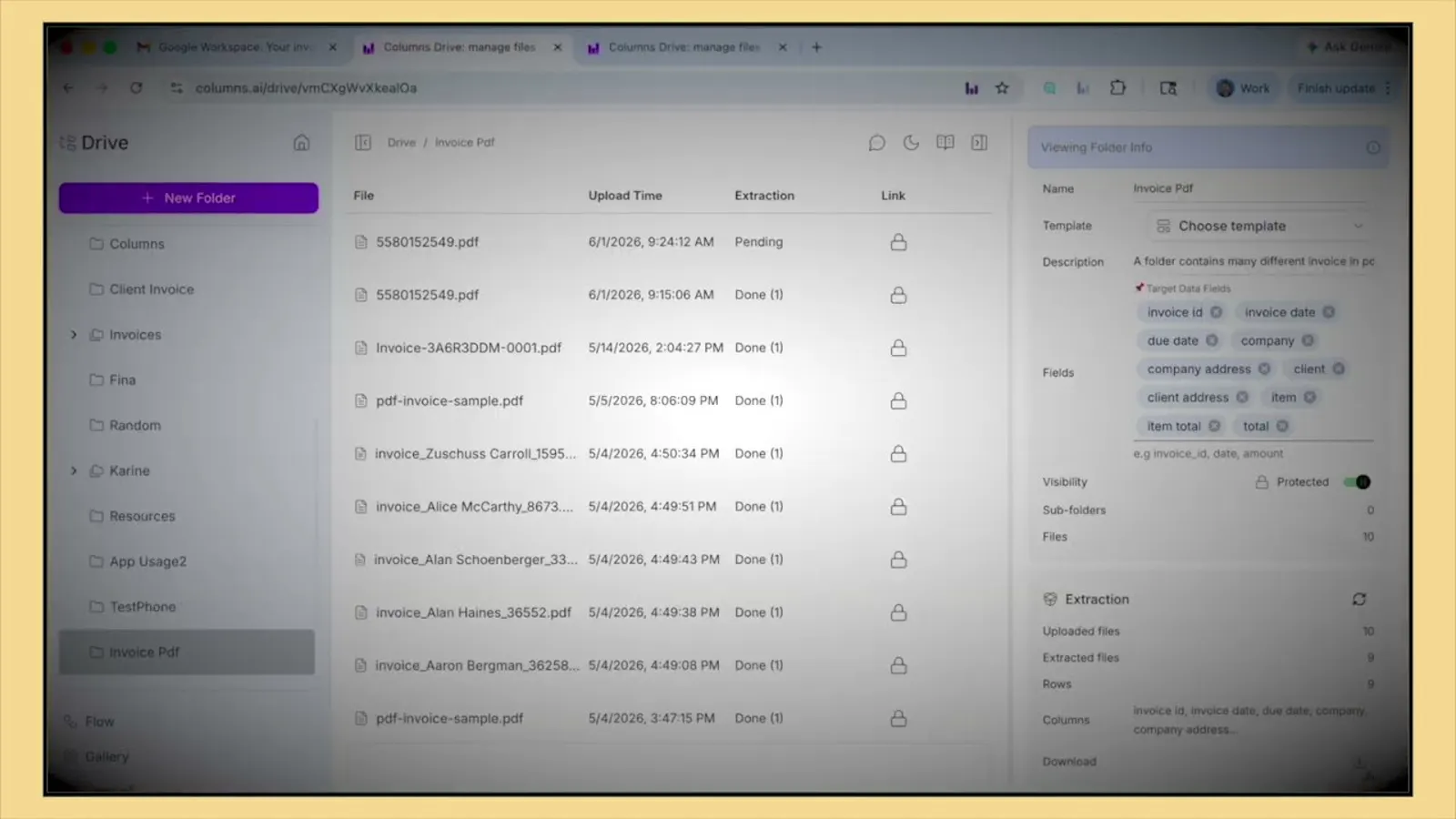Open the browser extensions puzzle icon
Screen dimensions: 1456x819
click(1117, 88)
